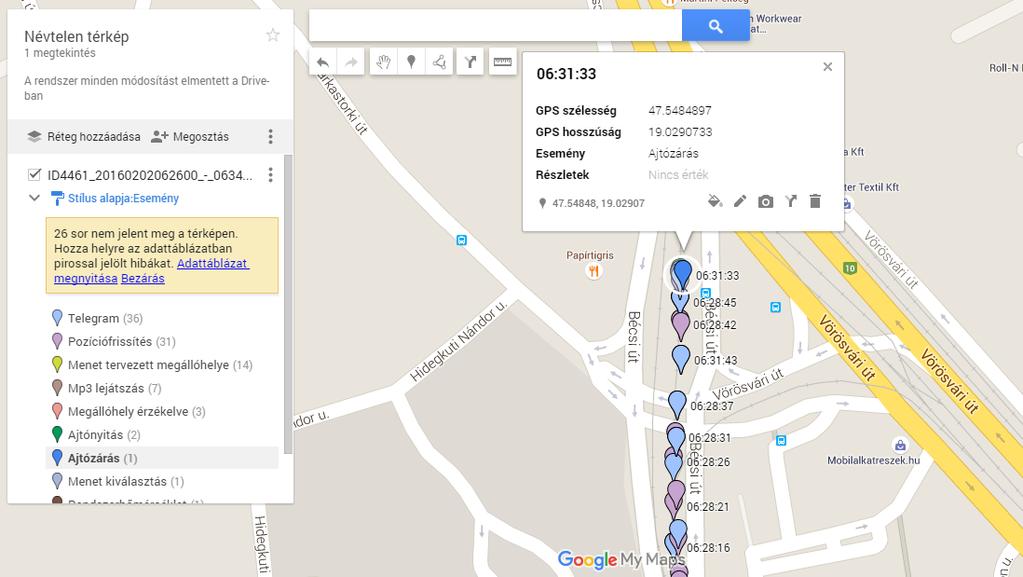Select Megállóhely érzékelve (3) legend entry
This screenshot has height=577, width=1023.
[162, 411]
